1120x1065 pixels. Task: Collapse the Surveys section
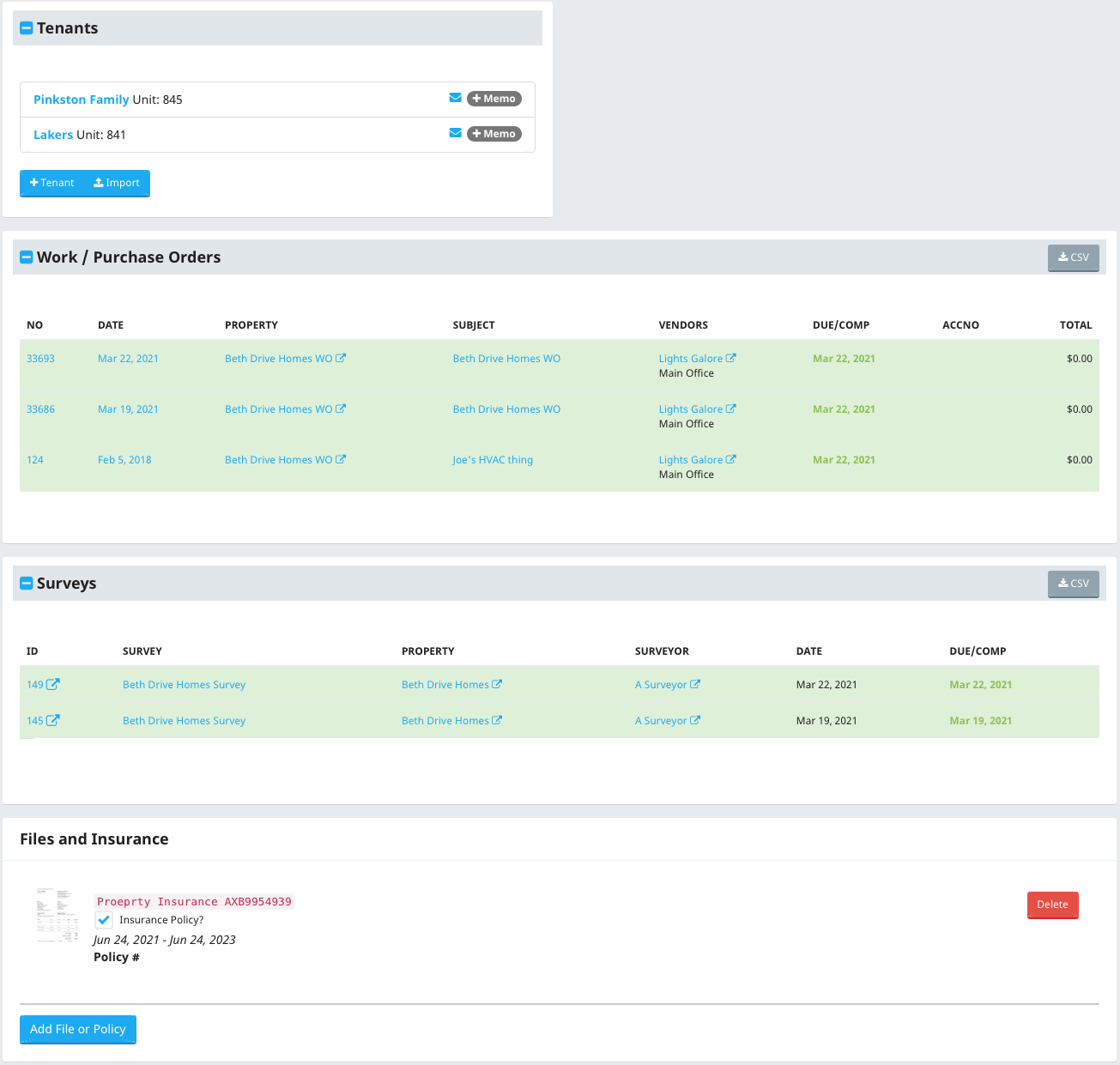[x=27, y=584]
